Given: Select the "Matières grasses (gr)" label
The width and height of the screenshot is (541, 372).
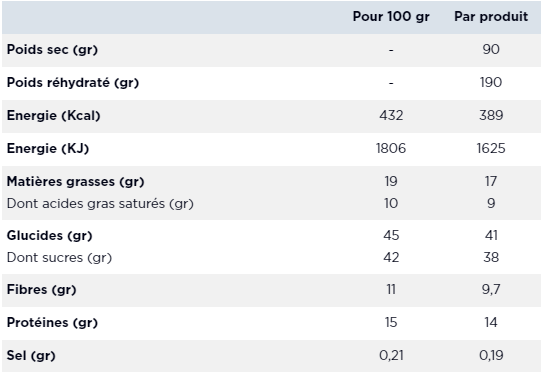Looking at the screenshot, I should pyautogui.click(x=76, y=182).
